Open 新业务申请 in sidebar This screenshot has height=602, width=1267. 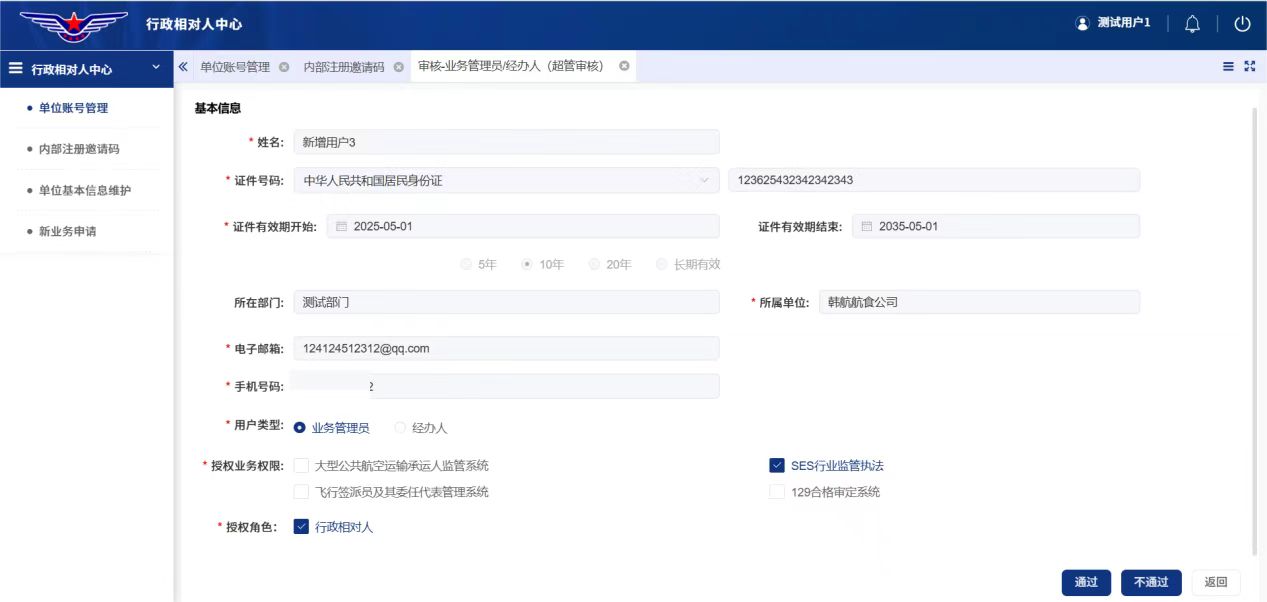coord(67,231)
